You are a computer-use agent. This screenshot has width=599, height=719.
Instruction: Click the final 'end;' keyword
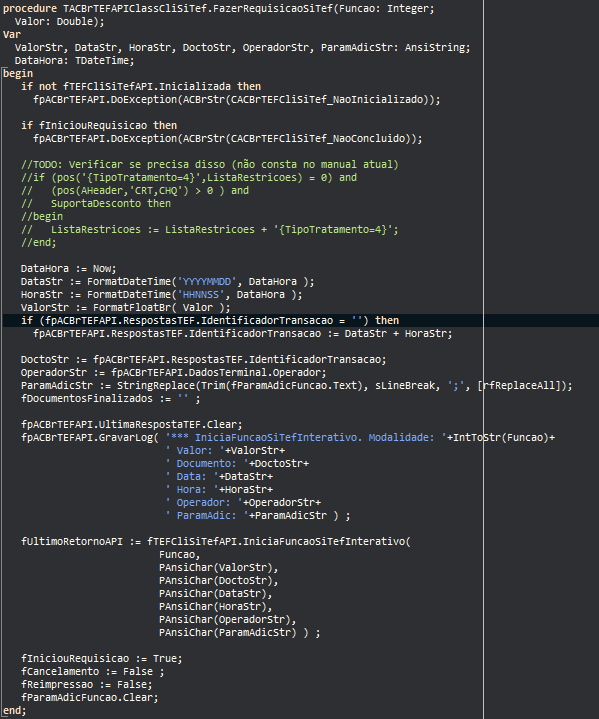pyautogui.click(x=15, y=710)
